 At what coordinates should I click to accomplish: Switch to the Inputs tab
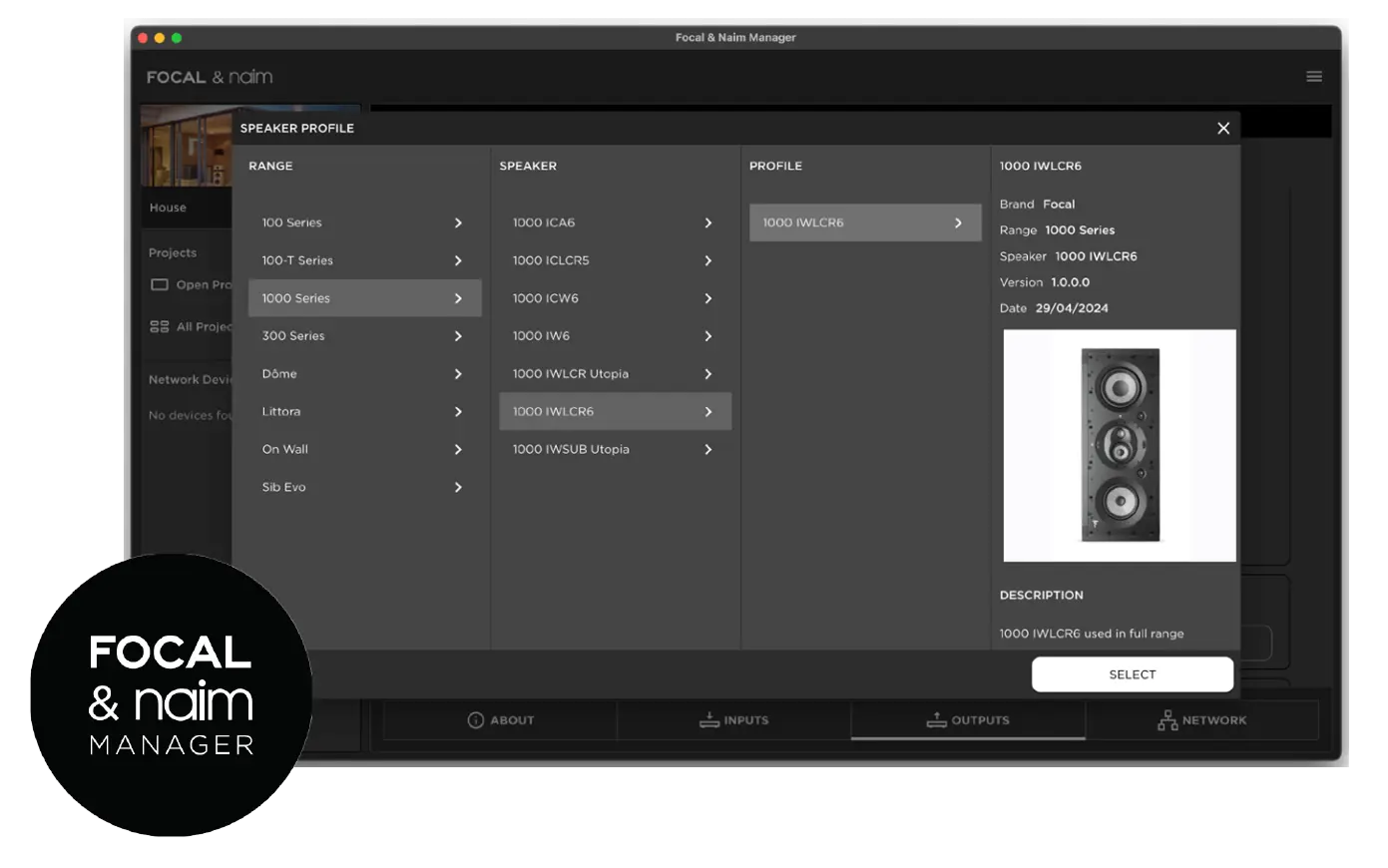[x=733, y=720]
